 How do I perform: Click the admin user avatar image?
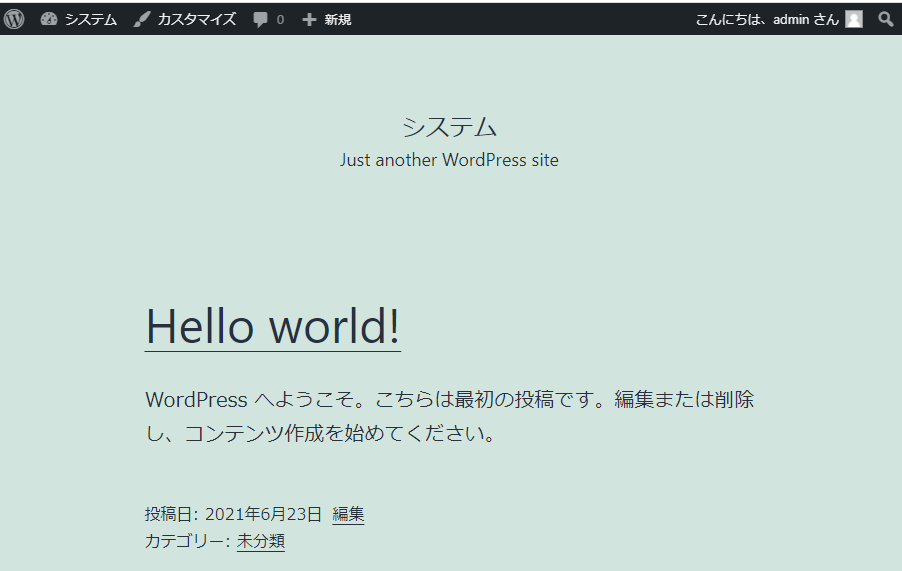(853, 19)
